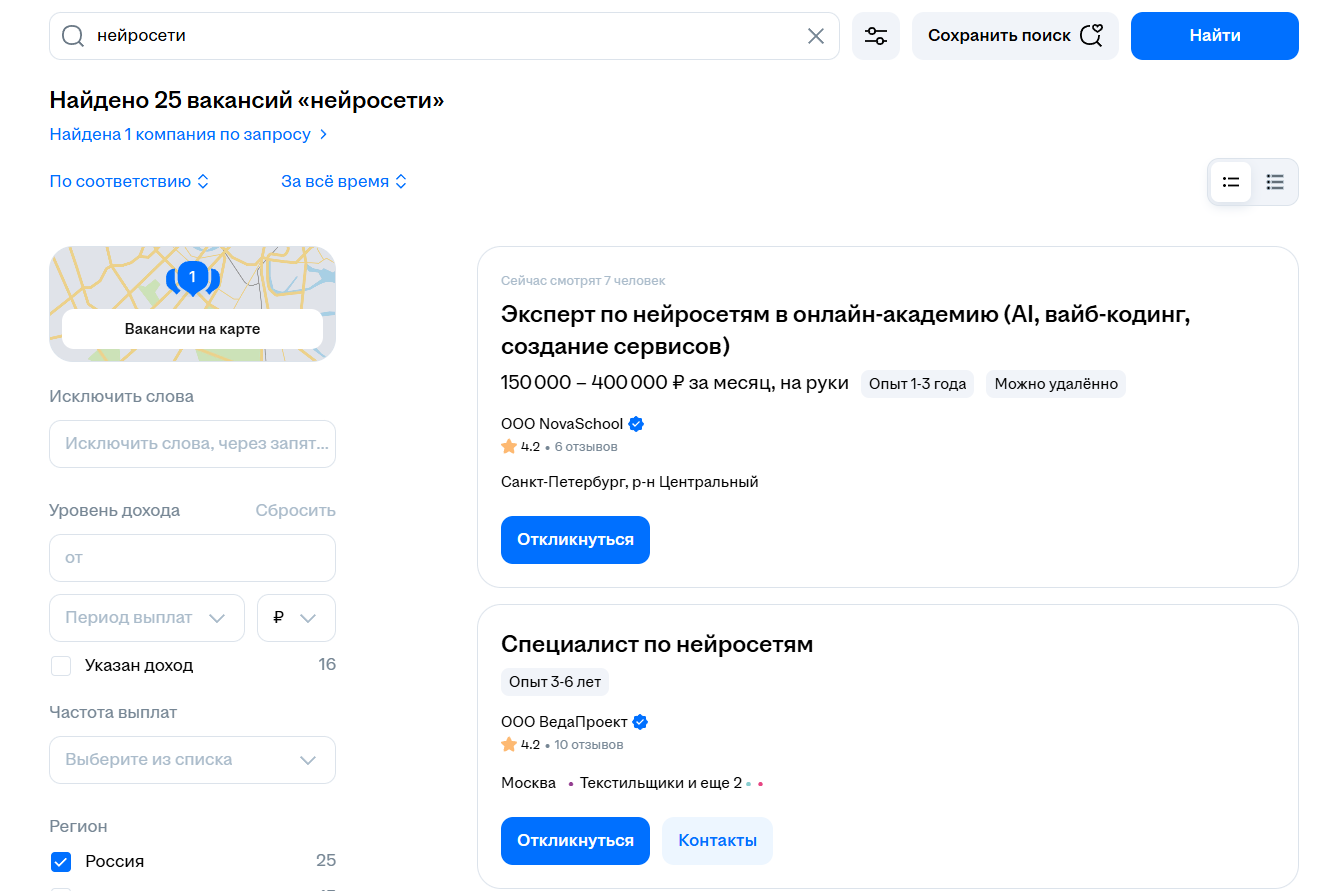Uncheck the Россия region checkbox
Image resolution: width=1340 pixels, height=891 pixels.
click(61, 861)
